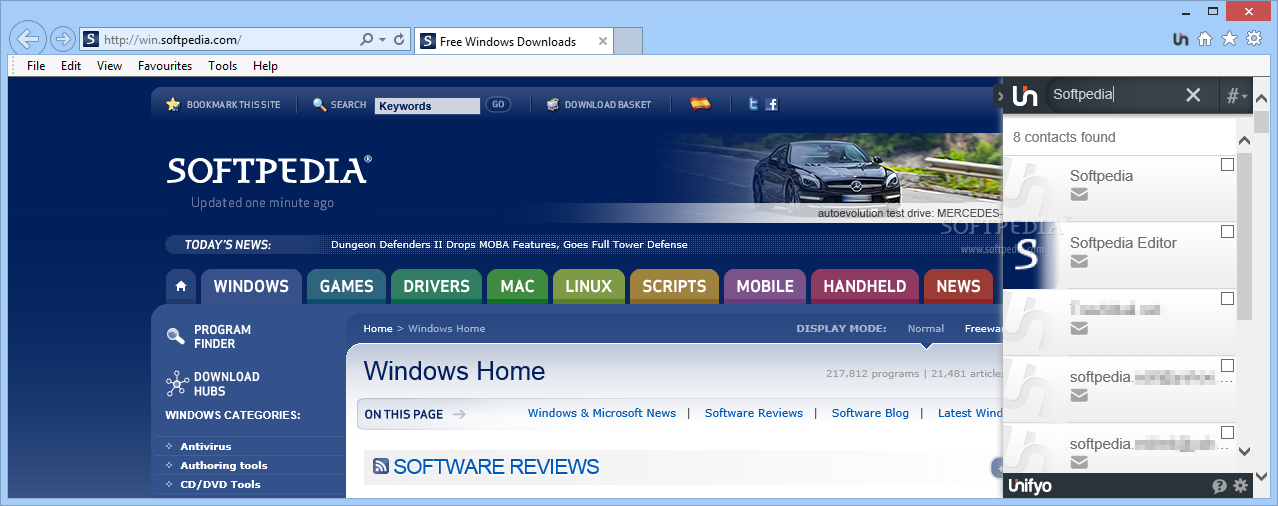Switch to the SCRIPTS tab

point(674,286)
